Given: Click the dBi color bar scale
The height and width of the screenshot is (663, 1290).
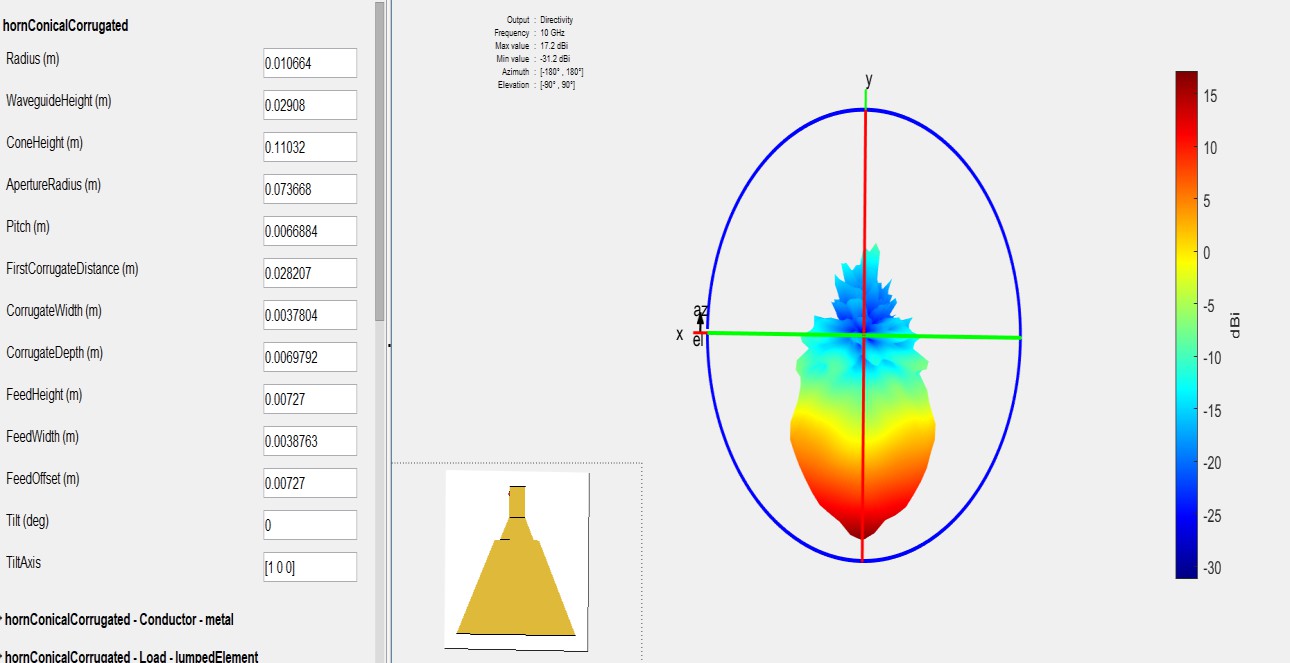Looking at the screenshot, I should click(x=1186, y=324).
